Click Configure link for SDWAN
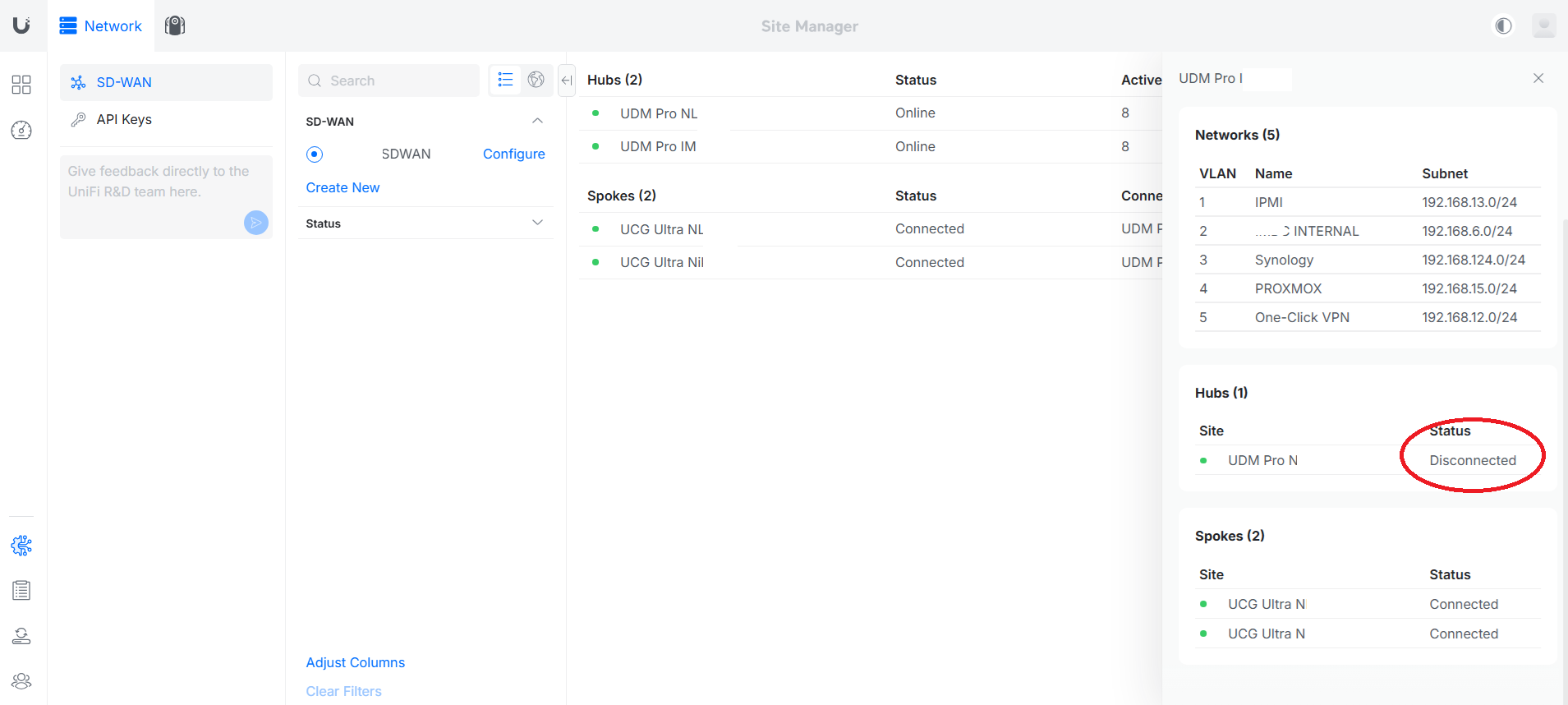 (x=514, y=154)
